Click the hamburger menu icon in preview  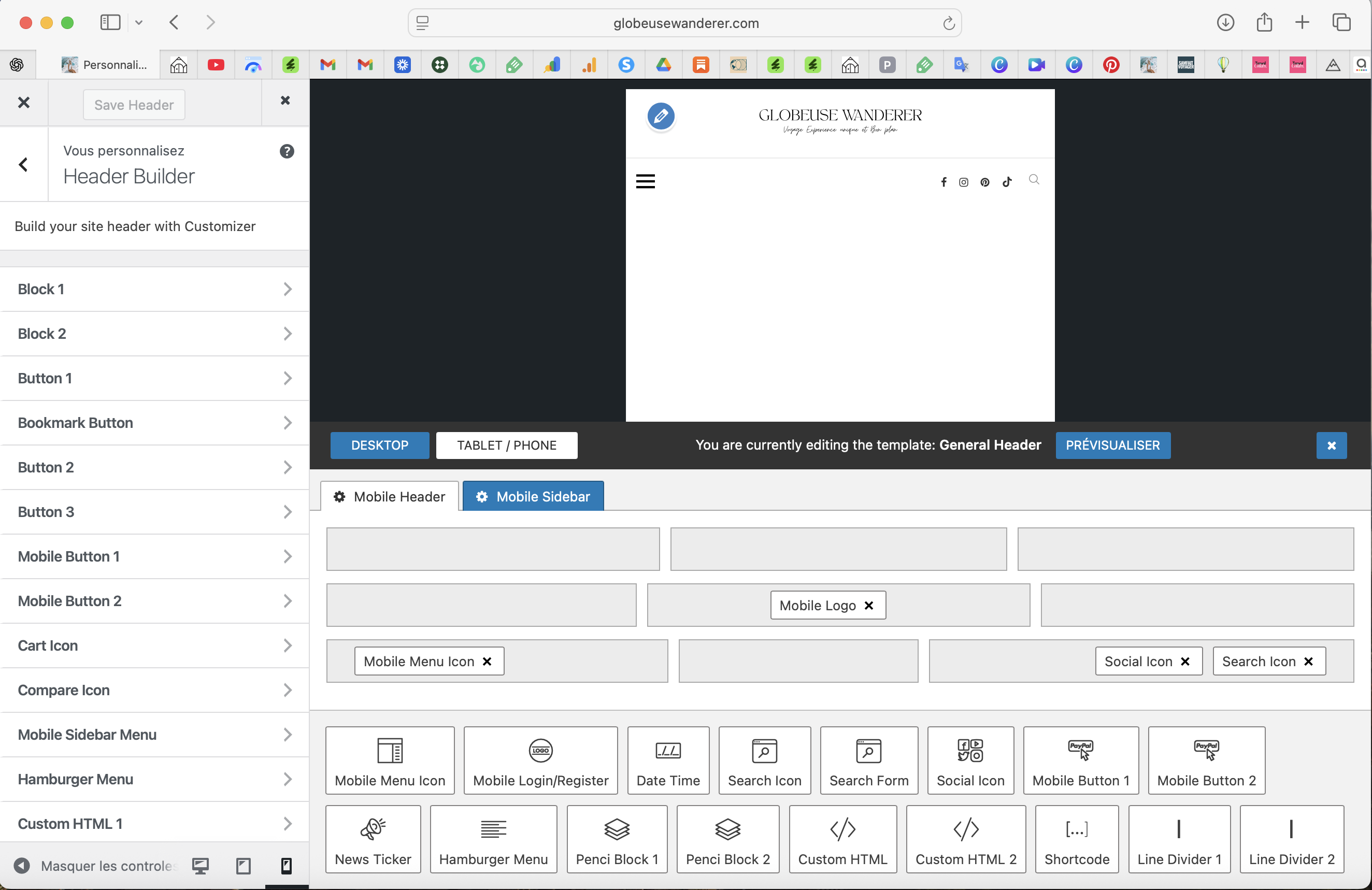[x=645, y=181]
